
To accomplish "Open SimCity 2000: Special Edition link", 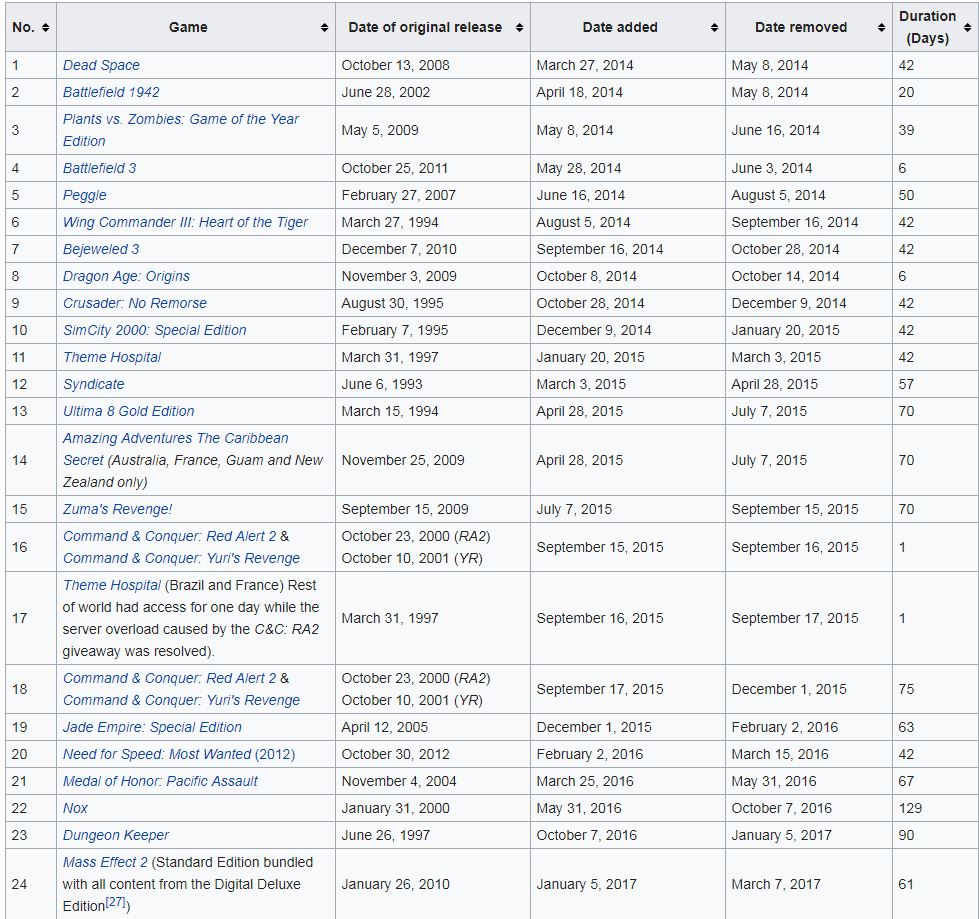I will click(154, 330).
